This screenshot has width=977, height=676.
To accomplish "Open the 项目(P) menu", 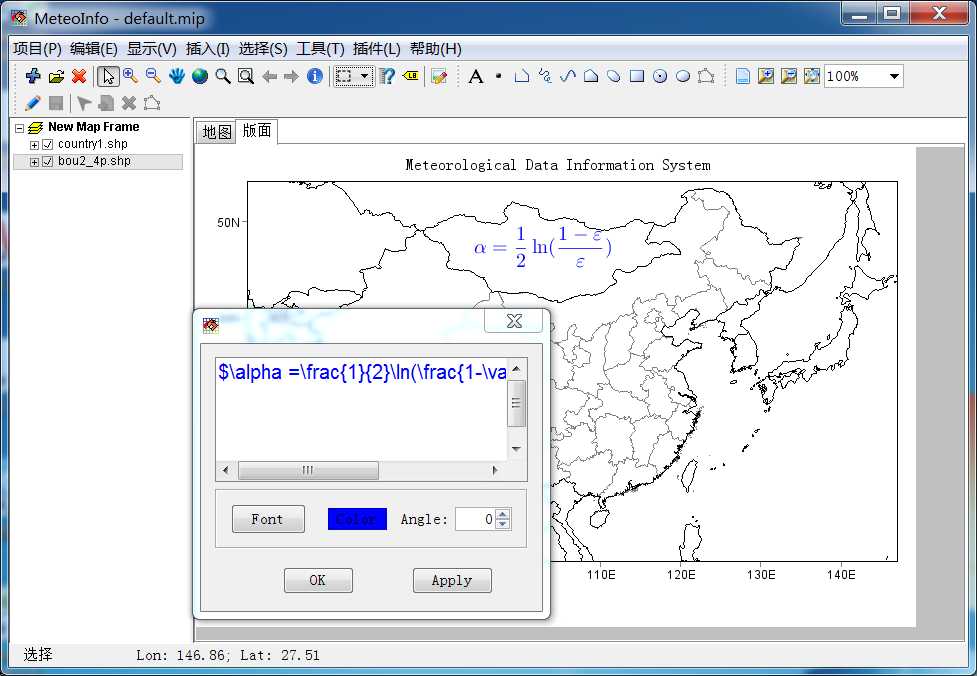I will click(37, 49).
